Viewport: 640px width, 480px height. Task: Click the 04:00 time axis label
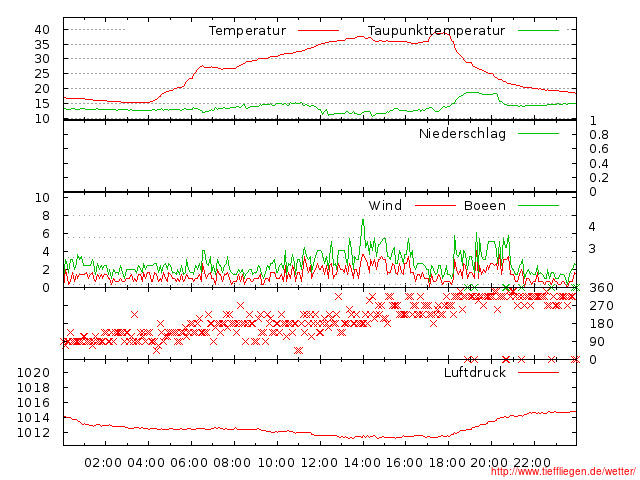(146, 463)
